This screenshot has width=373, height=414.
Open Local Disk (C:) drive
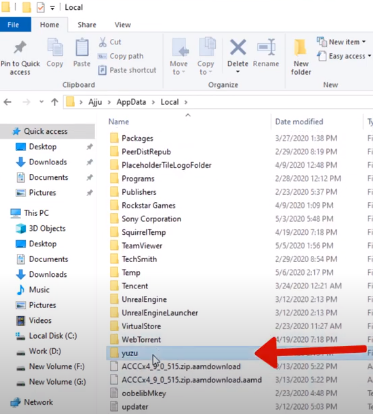(x=53, y=336)
